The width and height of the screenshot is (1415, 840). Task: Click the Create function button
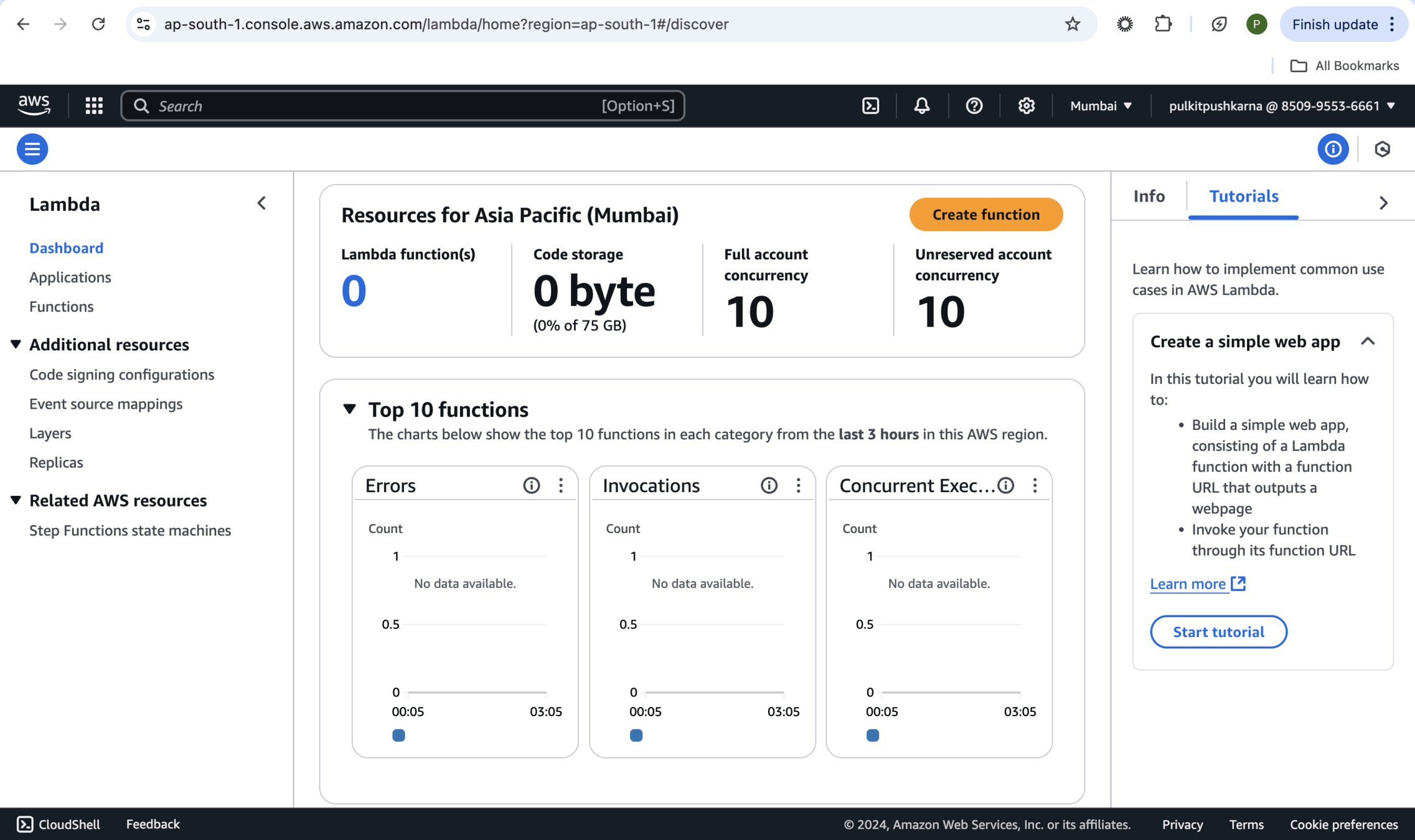[x=985, y=215]
